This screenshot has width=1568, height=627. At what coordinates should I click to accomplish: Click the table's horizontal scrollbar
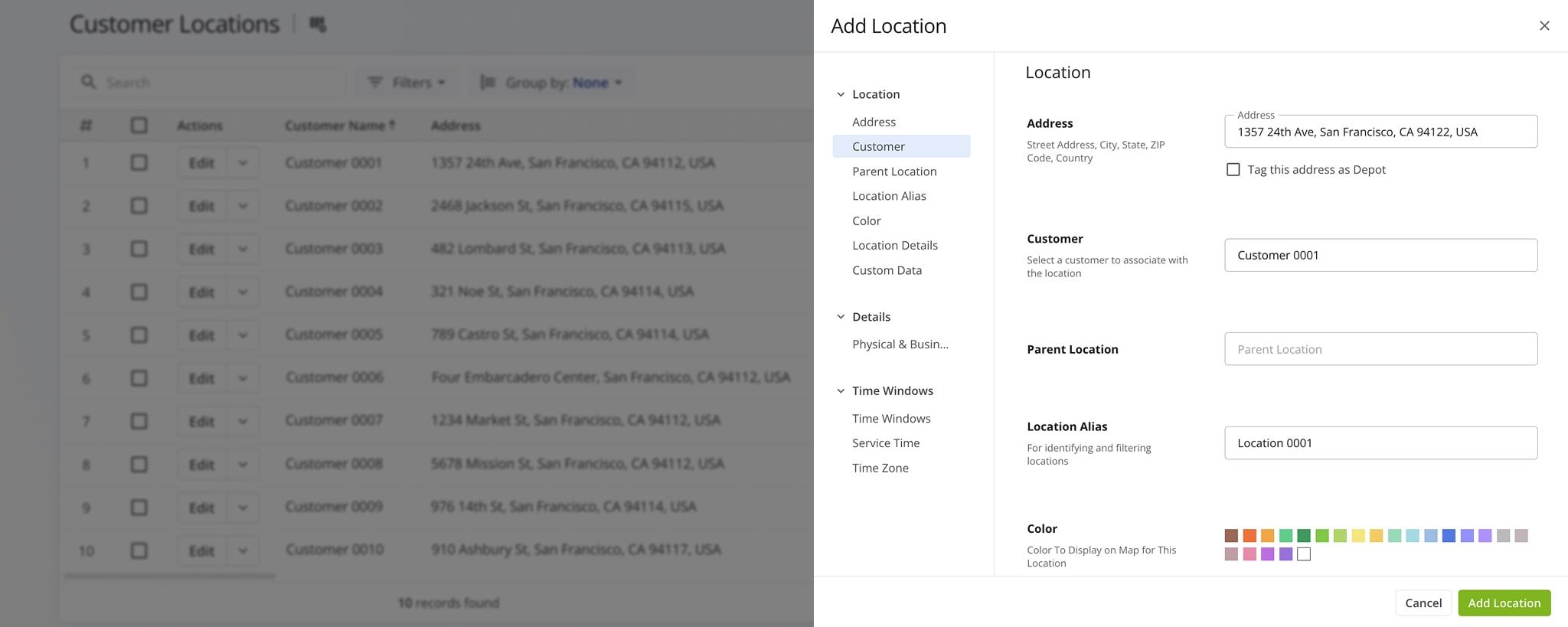[x=170, y=576]
